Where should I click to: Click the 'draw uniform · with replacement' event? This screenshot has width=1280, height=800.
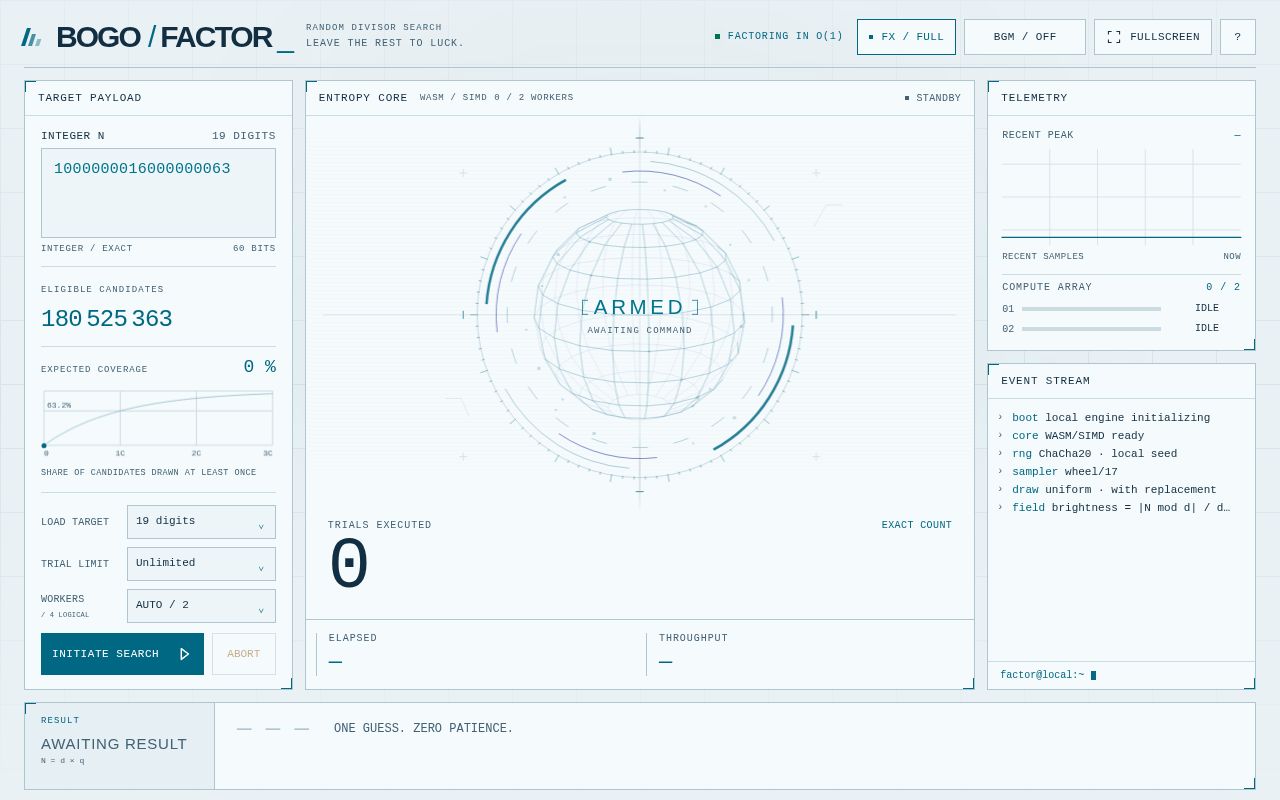(1113, 490)
